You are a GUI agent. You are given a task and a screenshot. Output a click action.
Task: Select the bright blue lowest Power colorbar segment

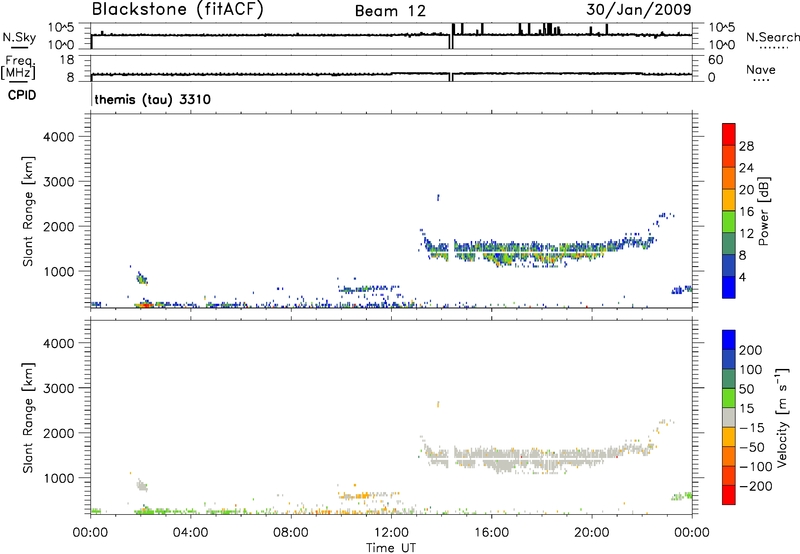[729, 287]
